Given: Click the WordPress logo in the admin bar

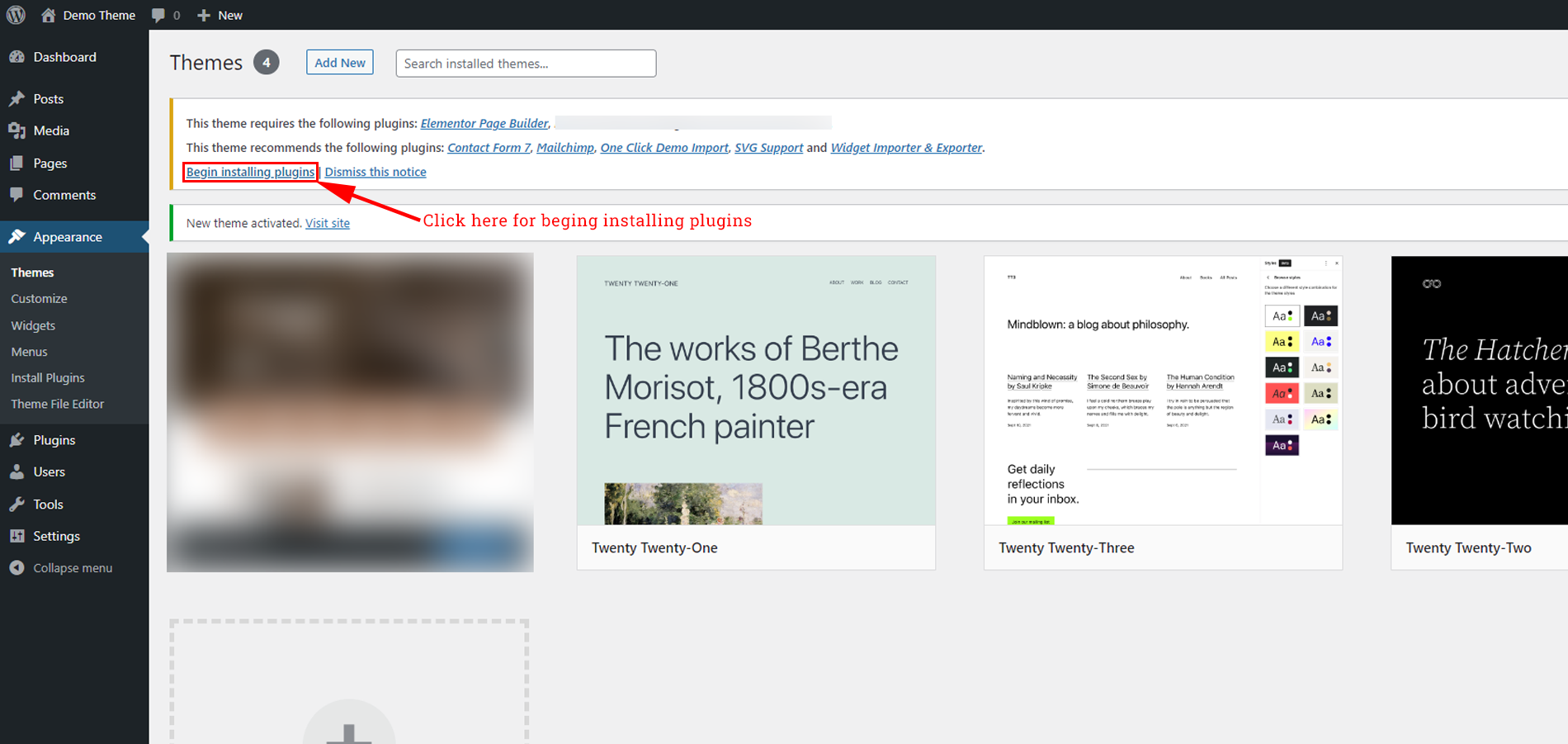Looking at the screenshot, I should pos(16,14).
